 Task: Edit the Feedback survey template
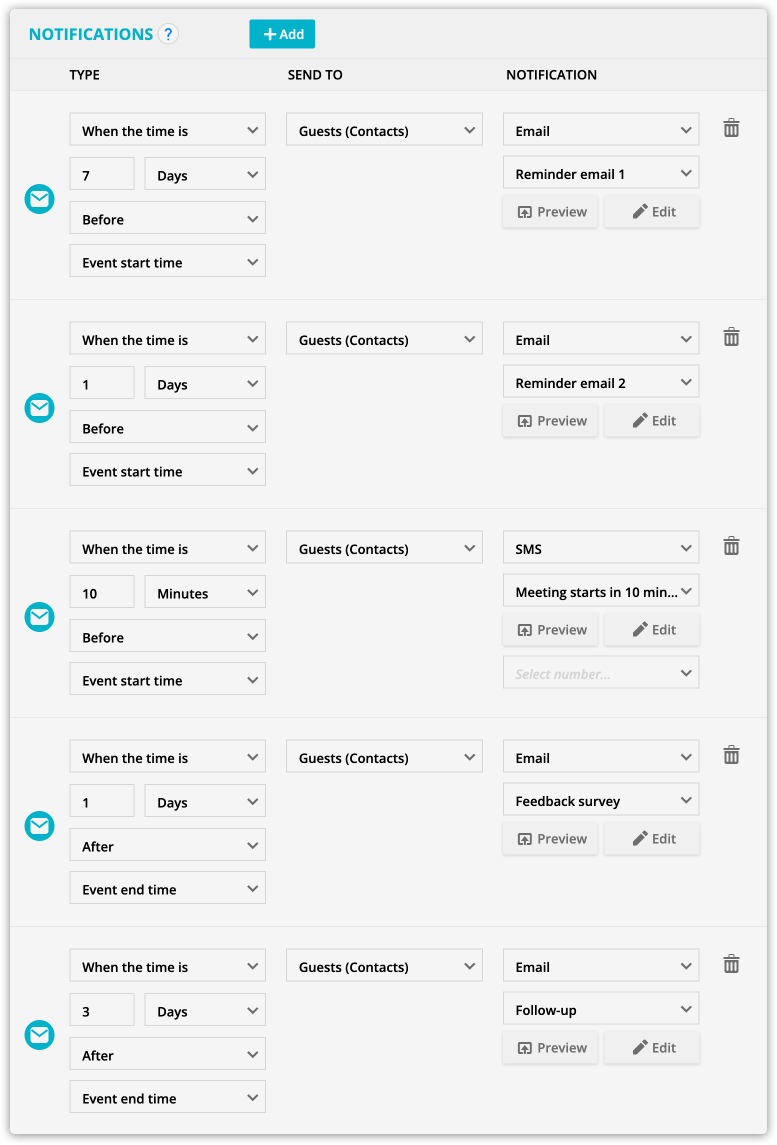coord(652,838)
